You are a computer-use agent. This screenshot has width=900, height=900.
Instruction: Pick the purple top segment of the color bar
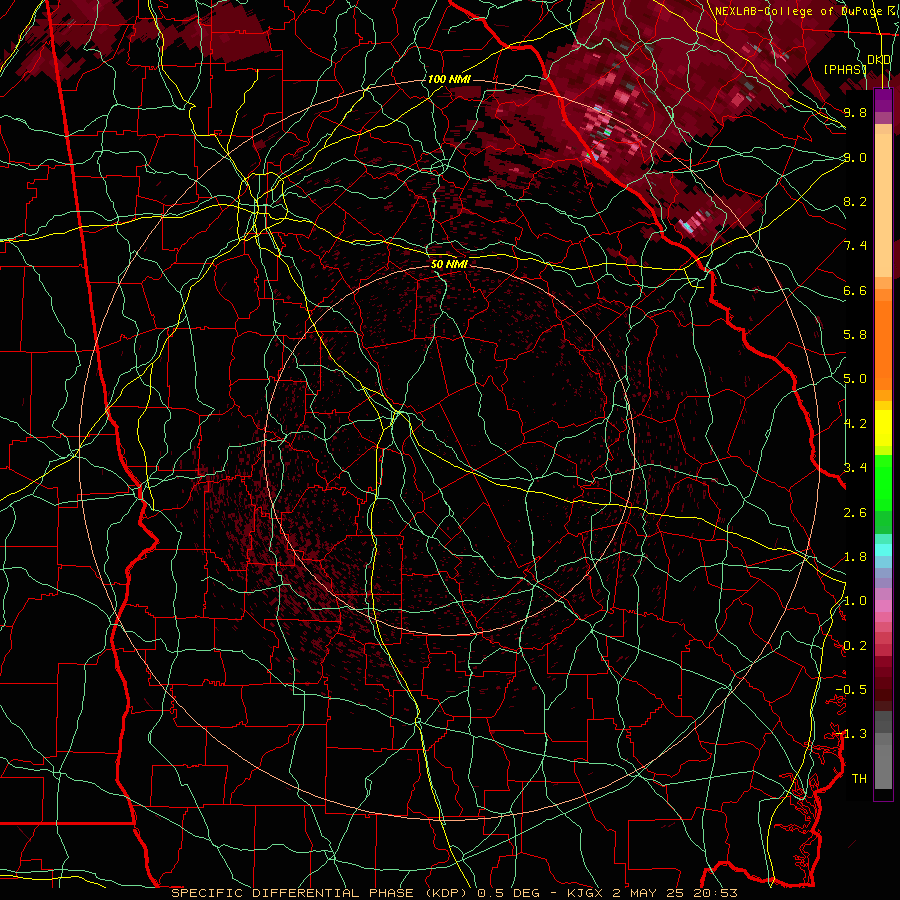pos(883,100)
